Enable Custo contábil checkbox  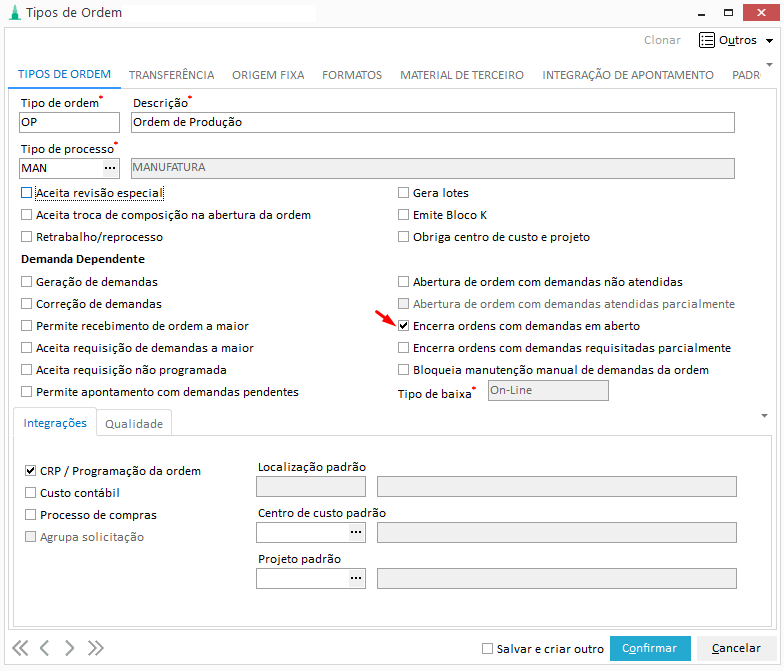click(x=30, y=493)
